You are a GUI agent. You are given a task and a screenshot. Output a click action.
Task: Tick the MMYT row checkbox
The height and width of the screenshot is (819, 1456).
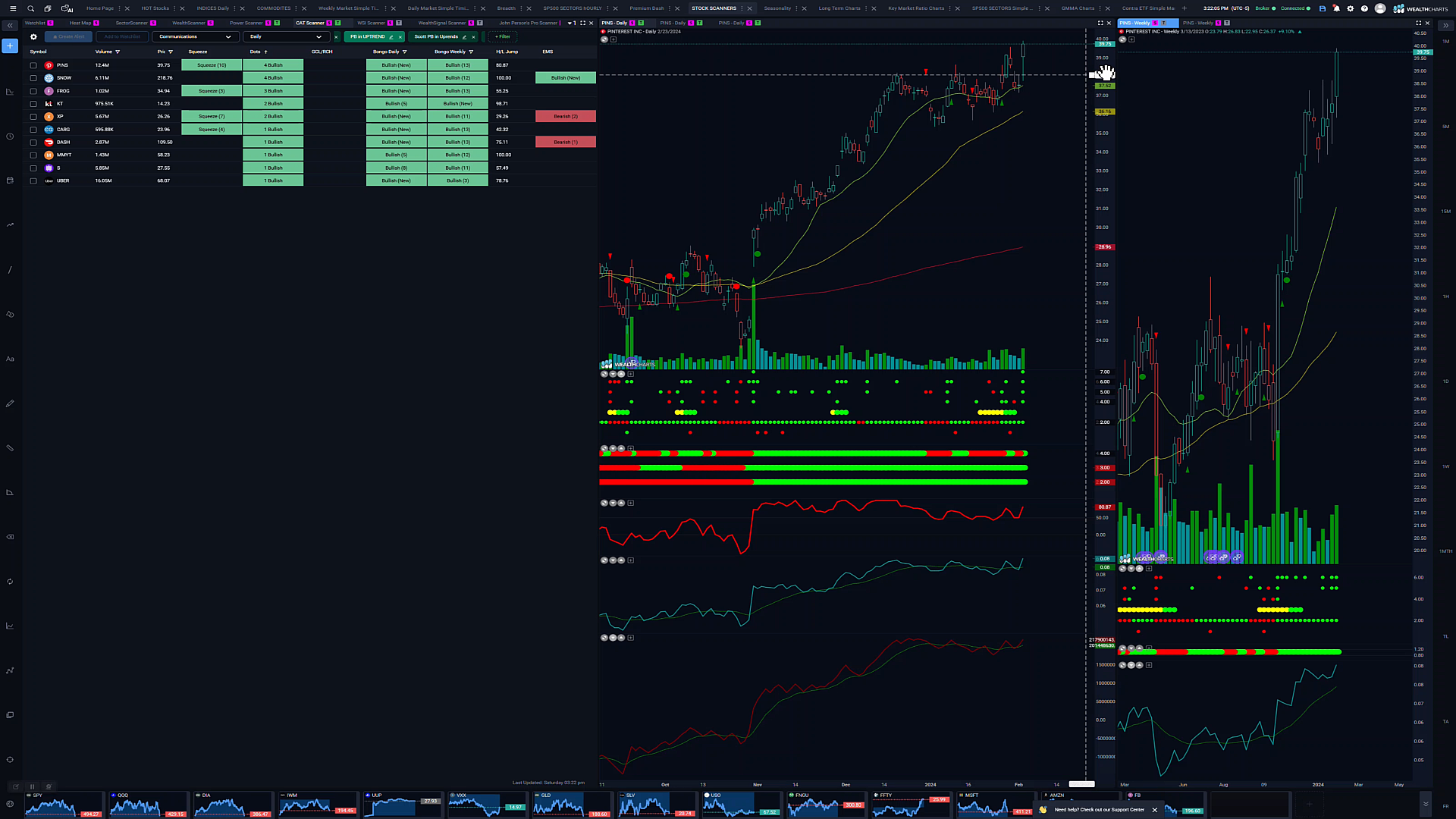click(33, 155)
